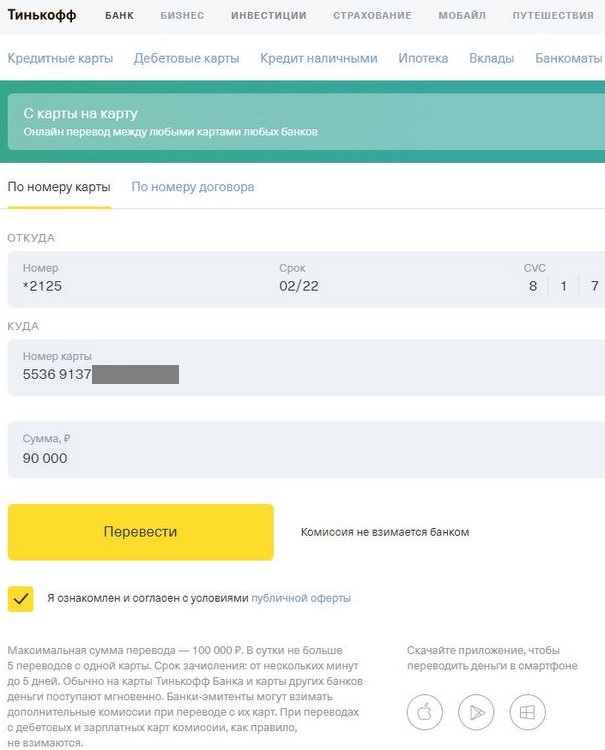Click the Windows Store icon
This screenshot has width=605, height=750.
[527, 712]
